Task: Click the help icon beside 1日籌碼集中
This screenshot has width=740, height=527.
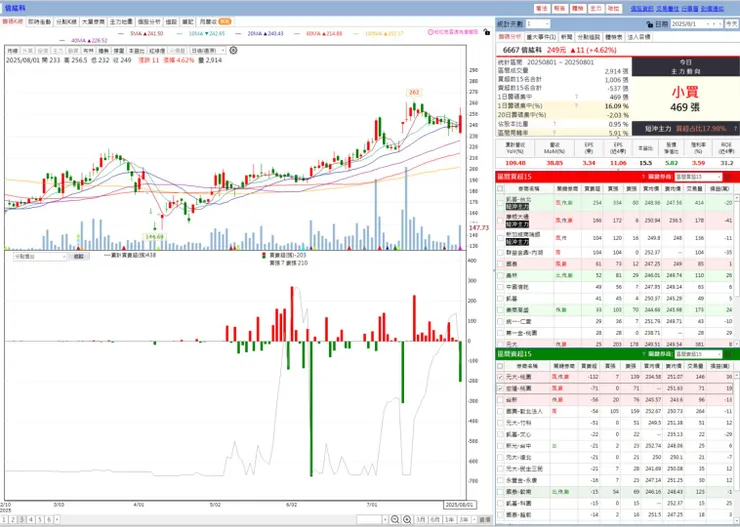Action: click(x=577, y=97)
